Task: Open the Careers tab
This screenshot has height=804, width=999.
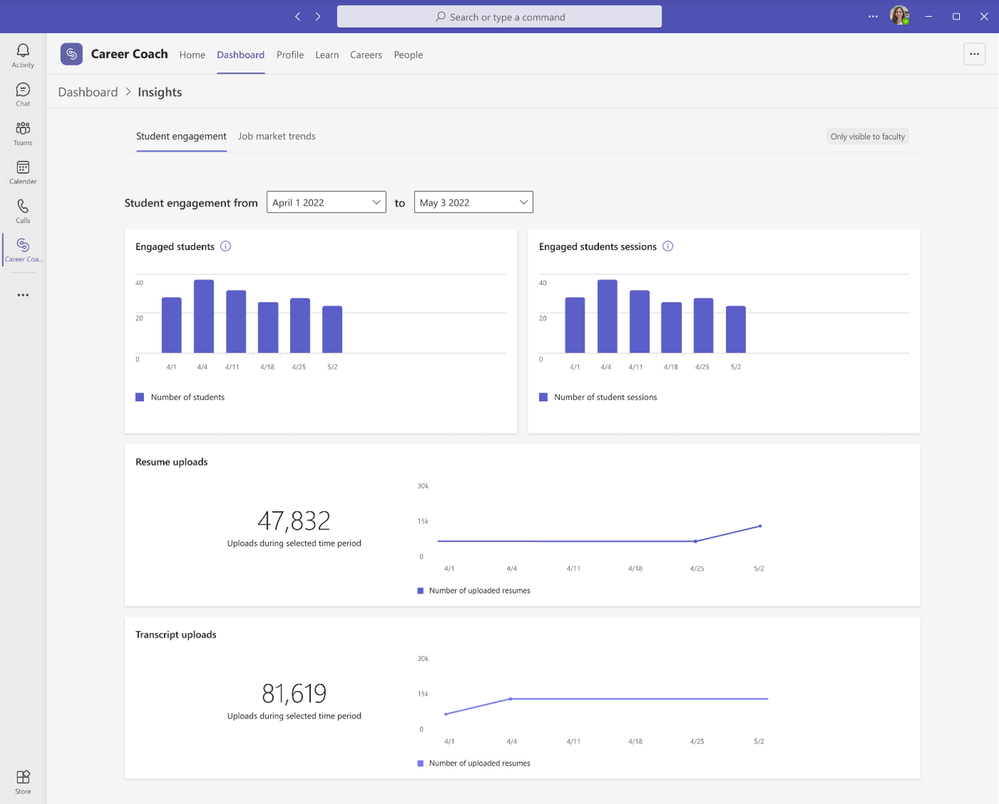Action: 366,55
